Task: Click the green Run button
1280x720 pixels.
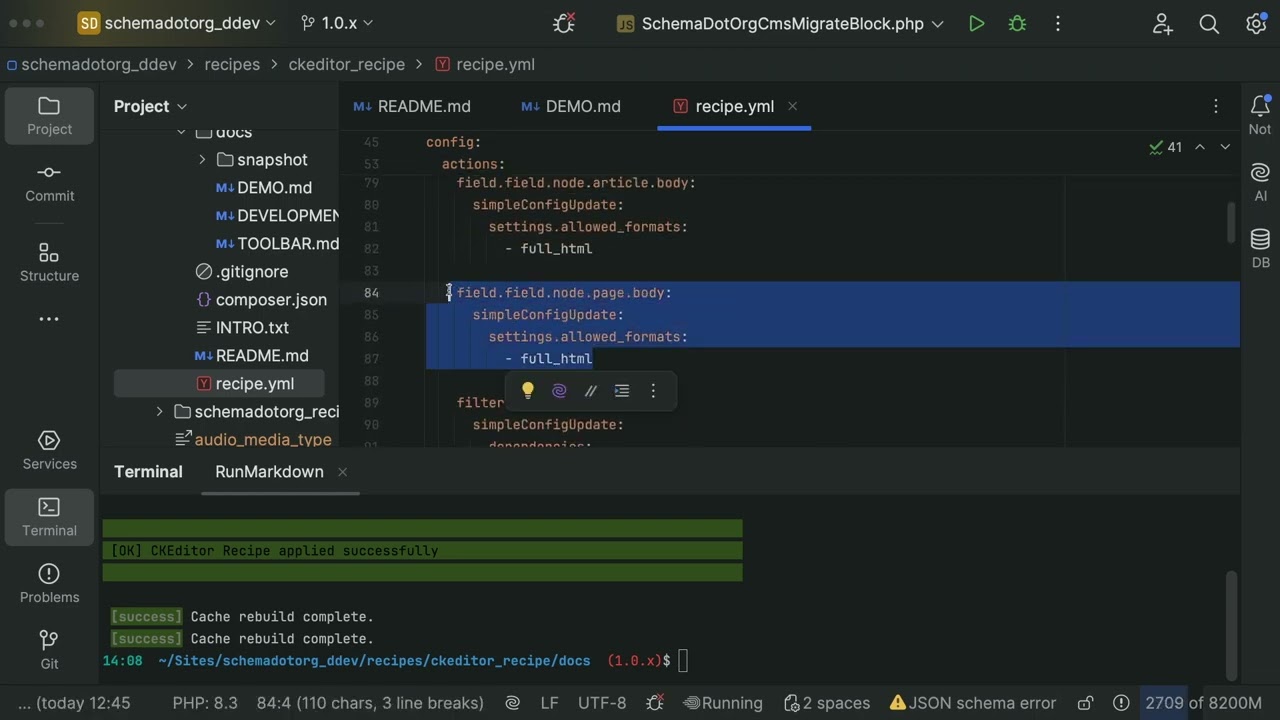Action: tap(977, 24)
